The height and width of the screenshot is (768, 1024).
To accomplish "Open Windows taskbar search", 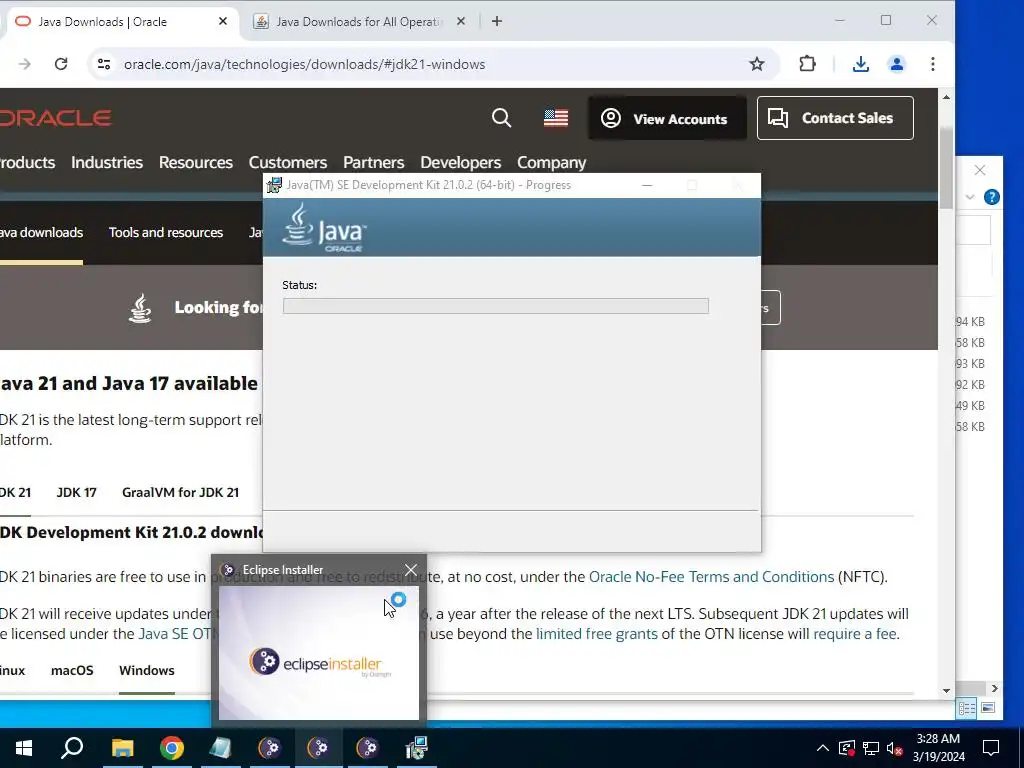I will [72, 748].
